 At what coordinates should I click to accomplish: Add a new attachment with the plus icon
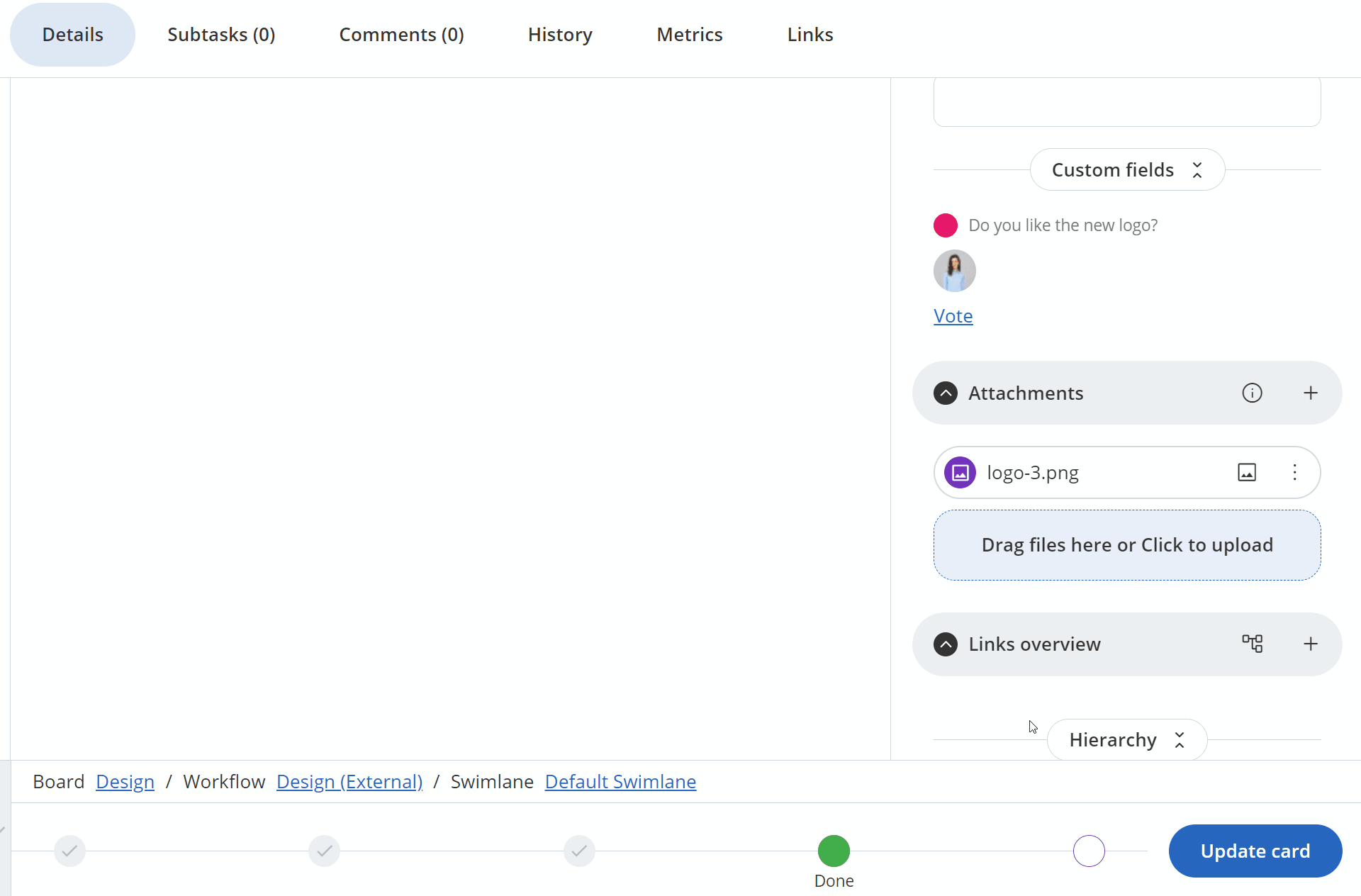pyautogui.click(x=1310, y=393)
